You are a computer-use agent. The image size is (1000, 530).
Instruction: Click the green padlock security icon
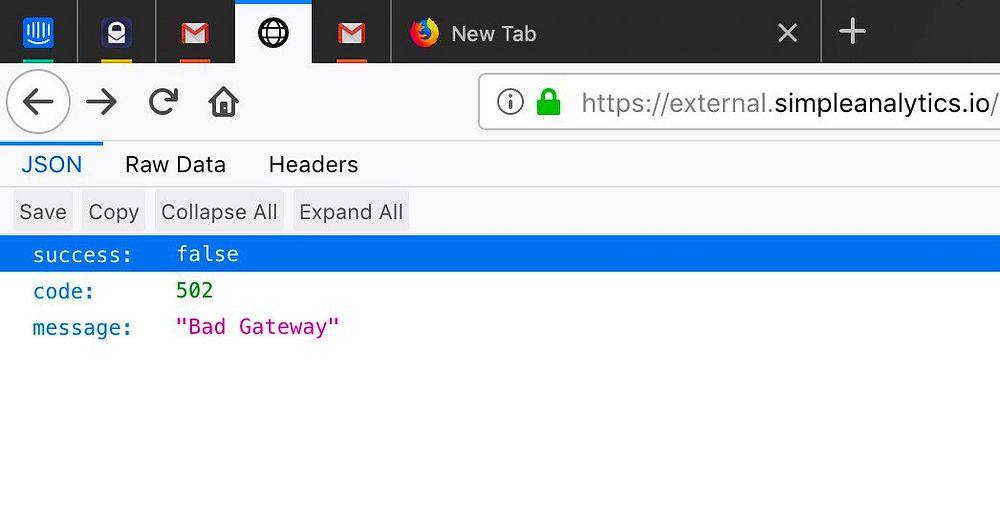coord(548,102)
